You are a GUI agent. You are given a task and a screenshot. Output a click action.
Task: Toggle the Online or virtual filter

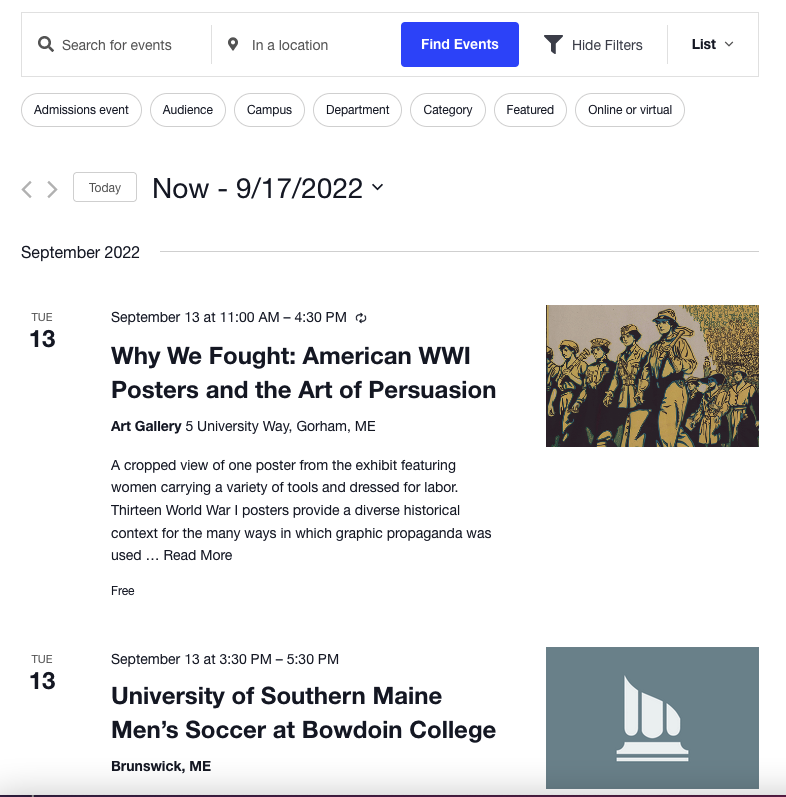click(x=629, y=110)
